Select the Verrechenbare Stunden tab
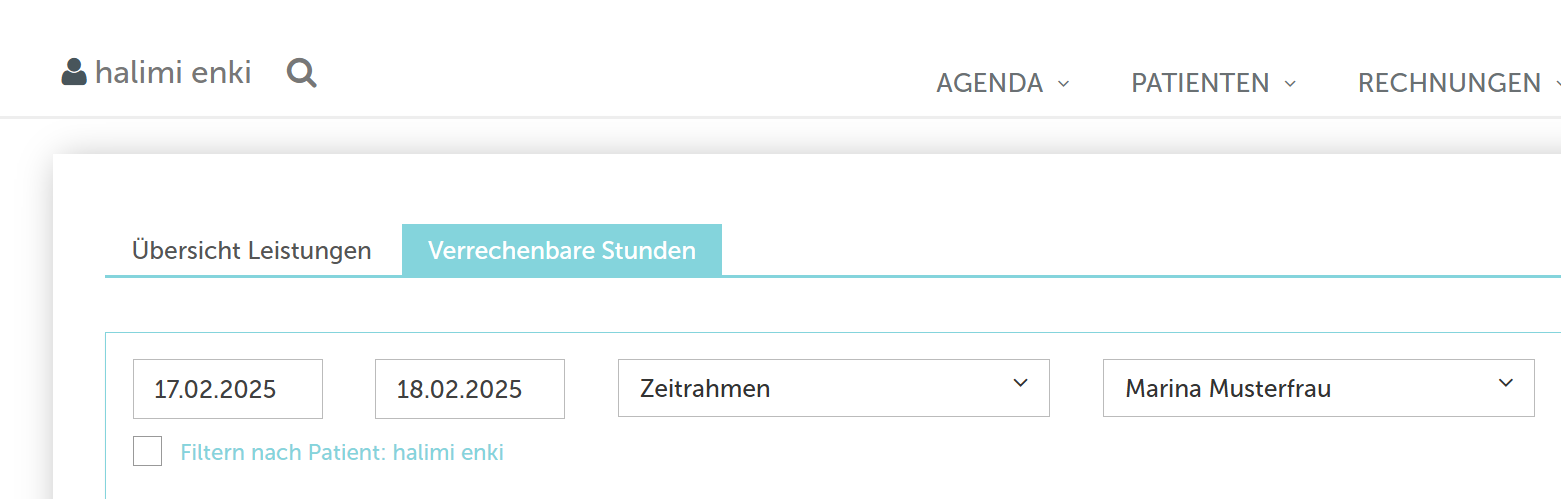 pos(562,250)
